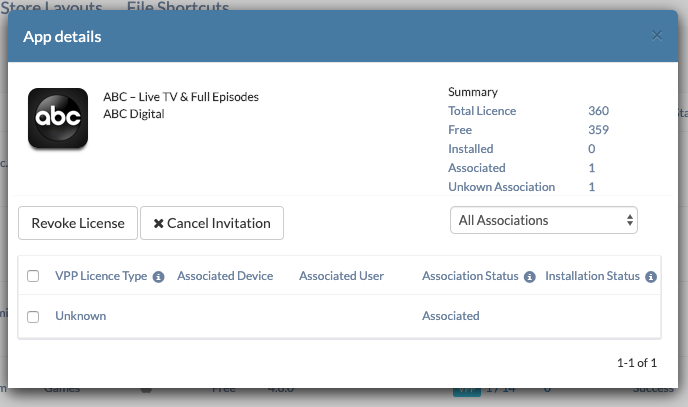Click the Total Licence label
688x407 pixels.
coord(482,111)
